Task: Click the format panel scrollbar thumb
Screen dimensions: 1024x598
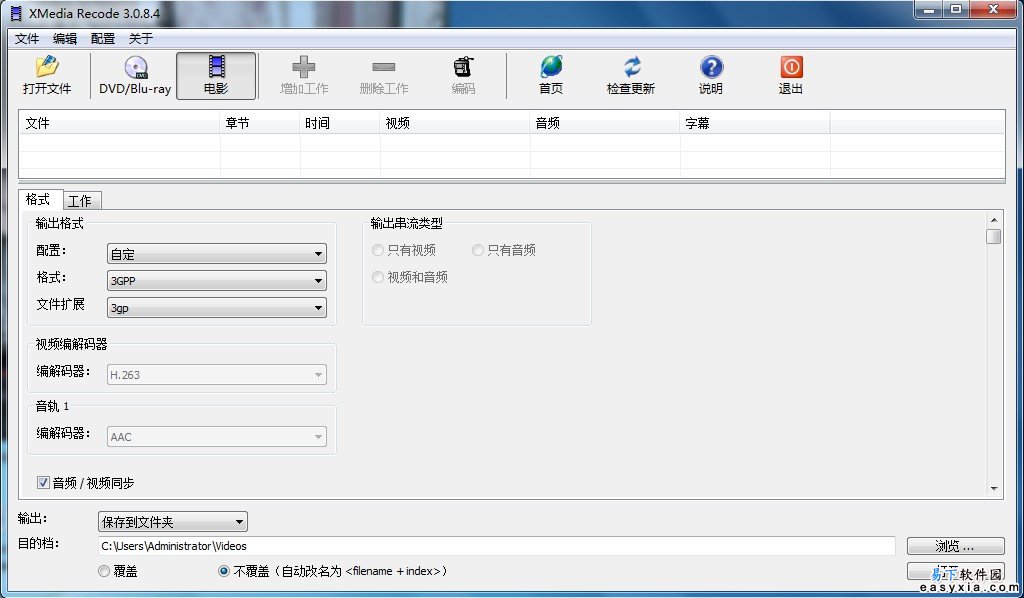Action: coord(994,236)
